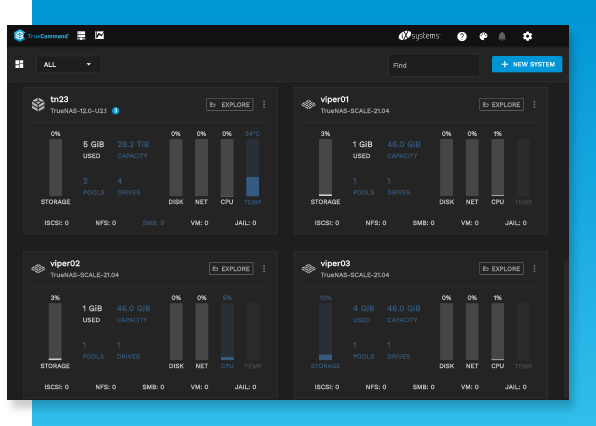Show alerts via the bell icon
596x426 pixels.
click(502, 36)
